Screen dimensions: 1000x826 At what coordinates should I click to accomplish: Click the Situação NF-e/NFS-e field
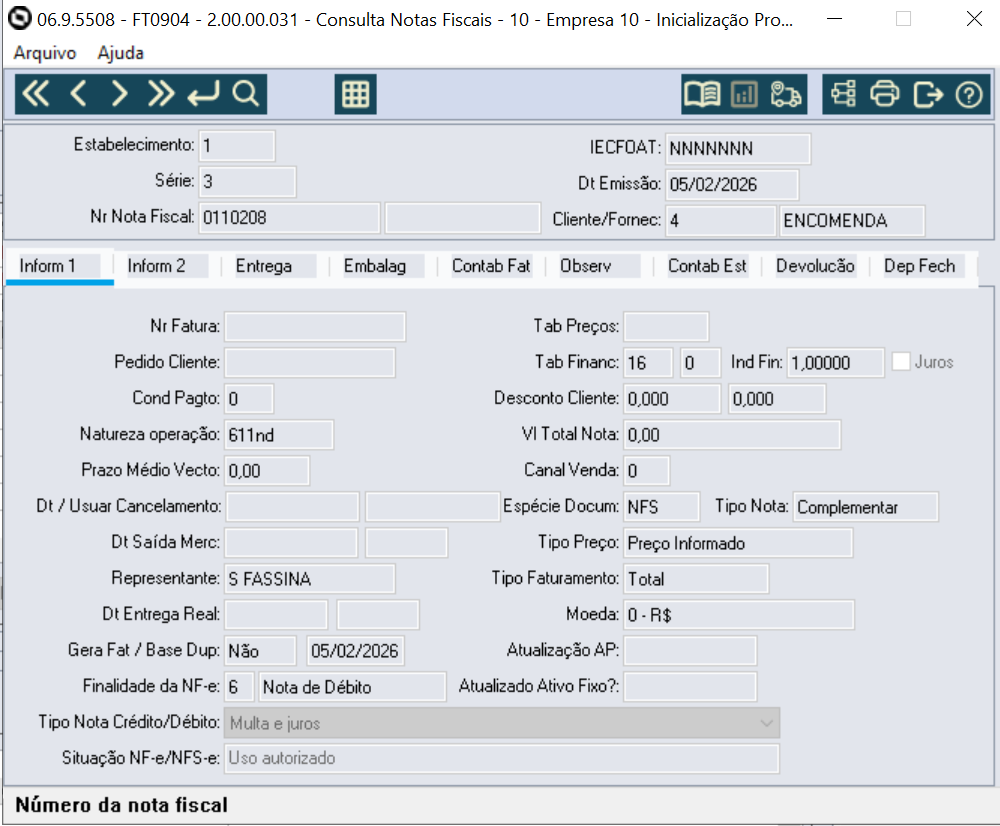(502, 758)
